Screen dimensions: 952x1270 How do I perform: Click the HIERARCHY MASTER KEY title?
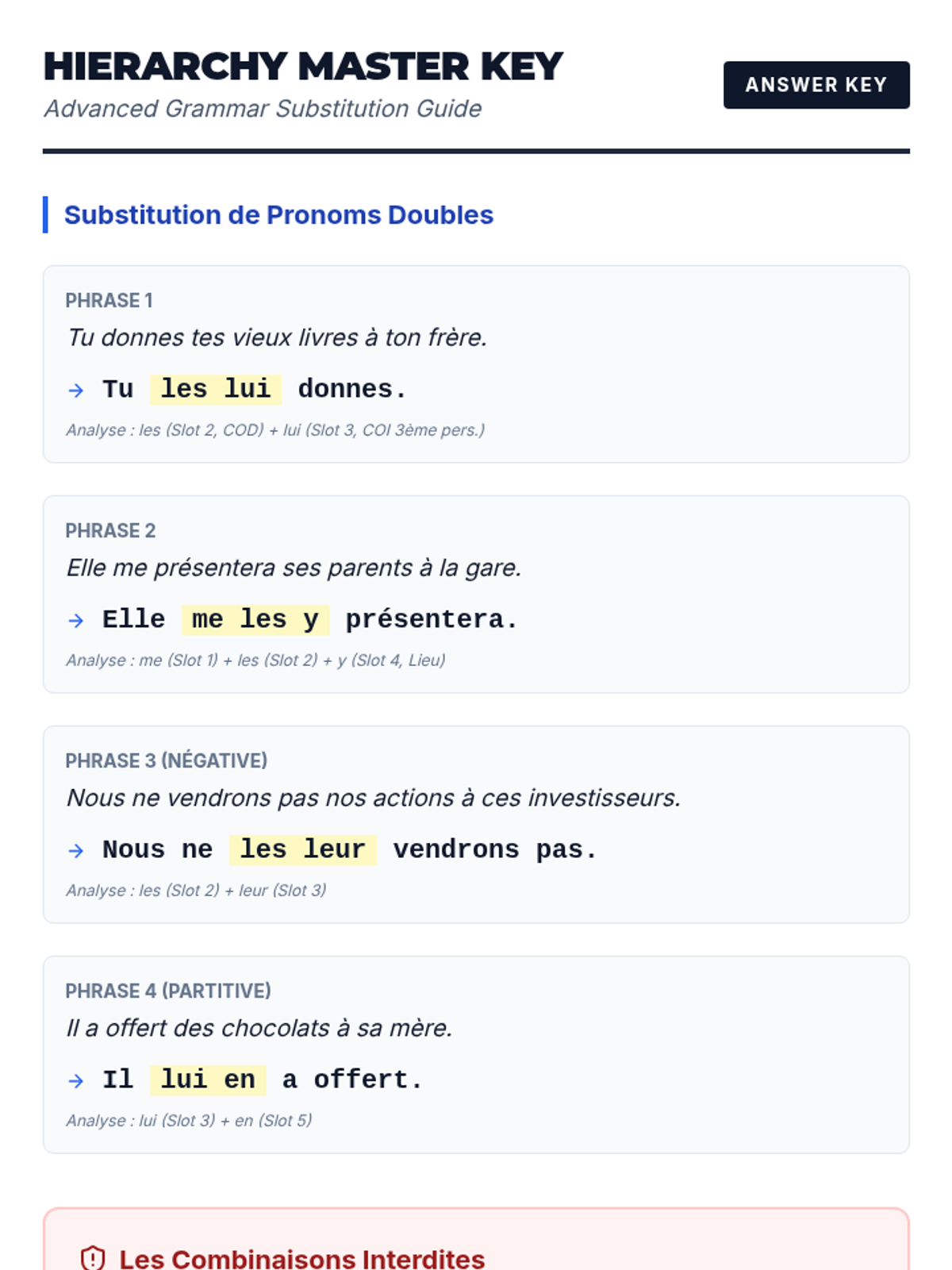click(x=303, y=67)
